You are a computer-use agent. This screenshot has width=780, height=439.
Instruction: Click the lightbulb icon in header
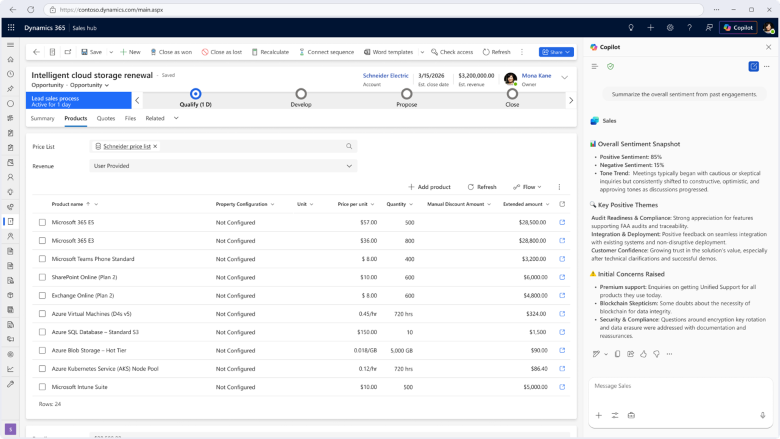tap(631, 28)
